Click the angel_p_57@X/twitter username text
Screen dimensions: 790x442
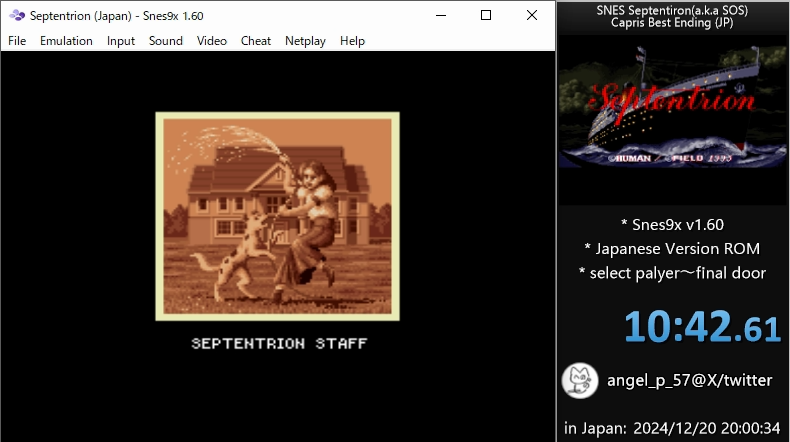click(x=689, y=380)
